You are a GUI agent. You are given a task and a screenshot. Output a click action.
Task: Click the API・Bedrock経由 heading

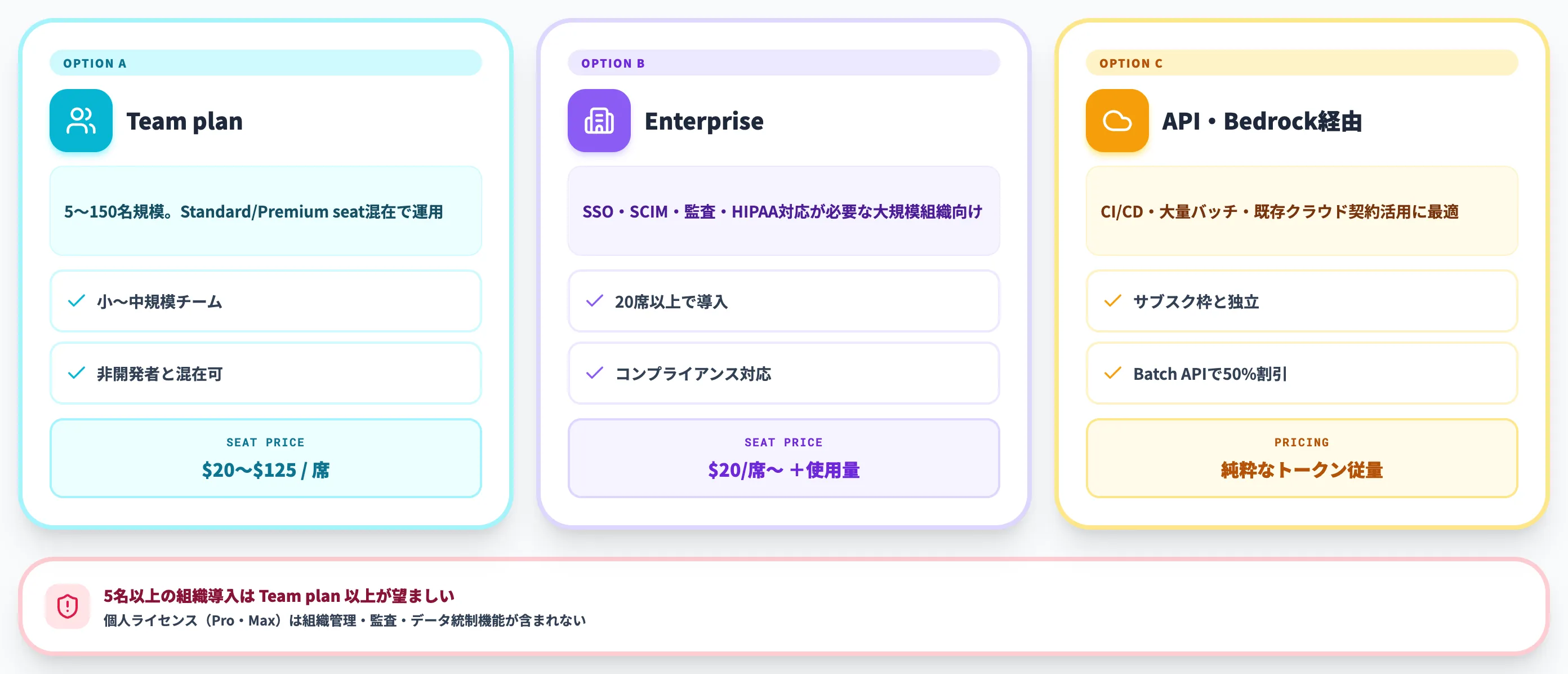point(1262,121)
